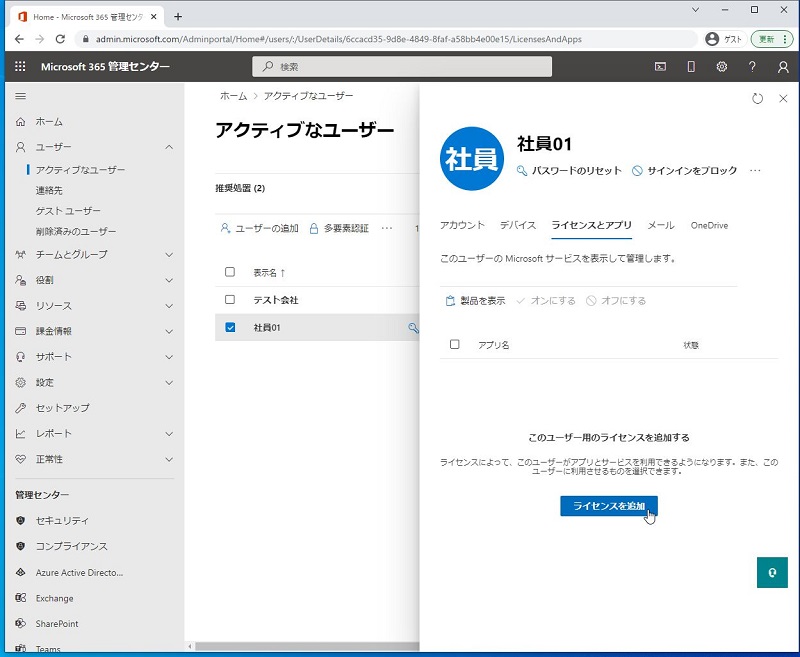Close the 社員01 details panel

(x=783, y=98)
